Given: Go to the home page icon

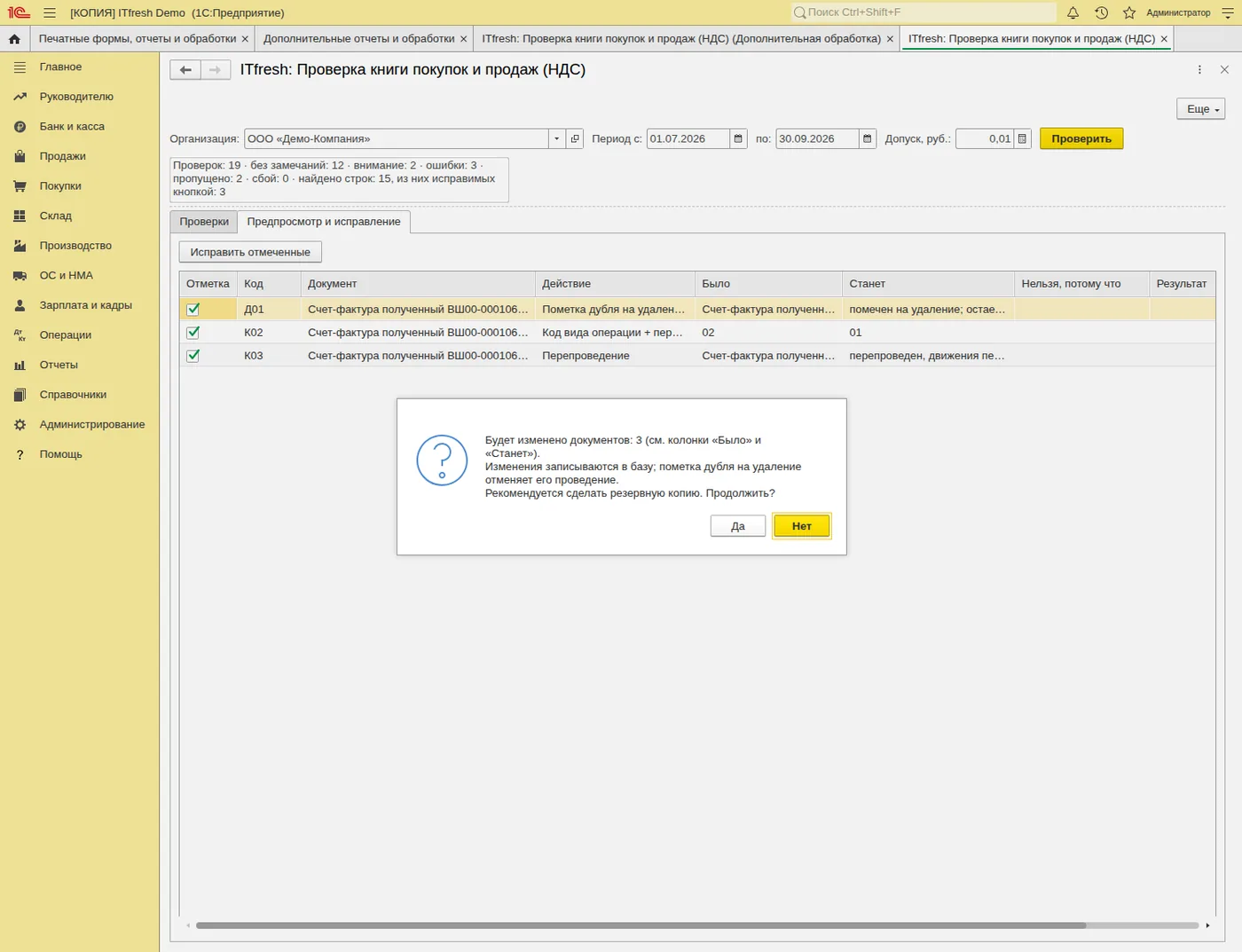Looking at the screenshot, I should tap(14, 39).
